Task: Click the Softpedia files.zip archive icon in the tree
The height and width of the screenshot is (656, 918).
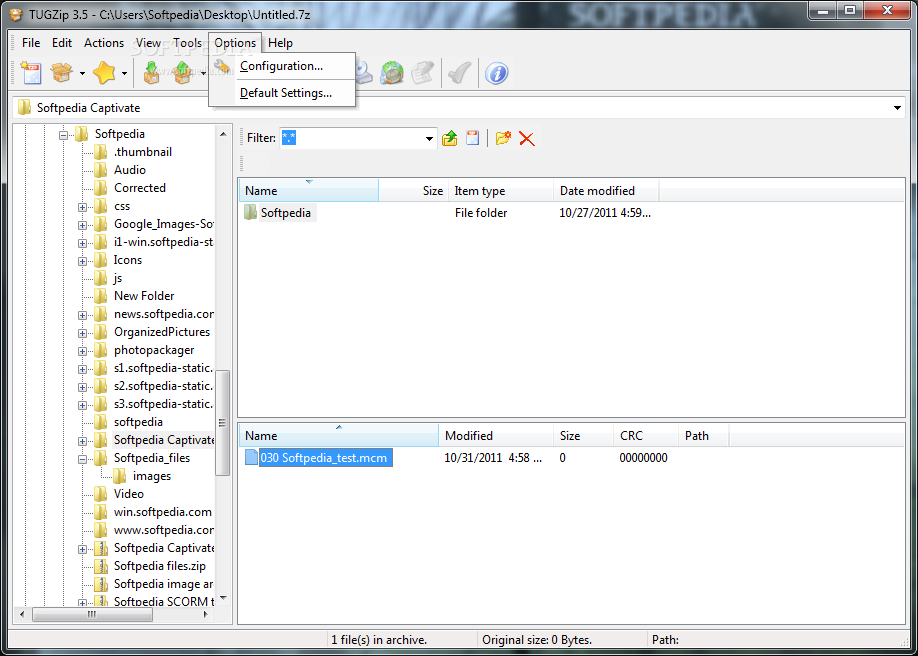Action: click(x=102, y=566)
